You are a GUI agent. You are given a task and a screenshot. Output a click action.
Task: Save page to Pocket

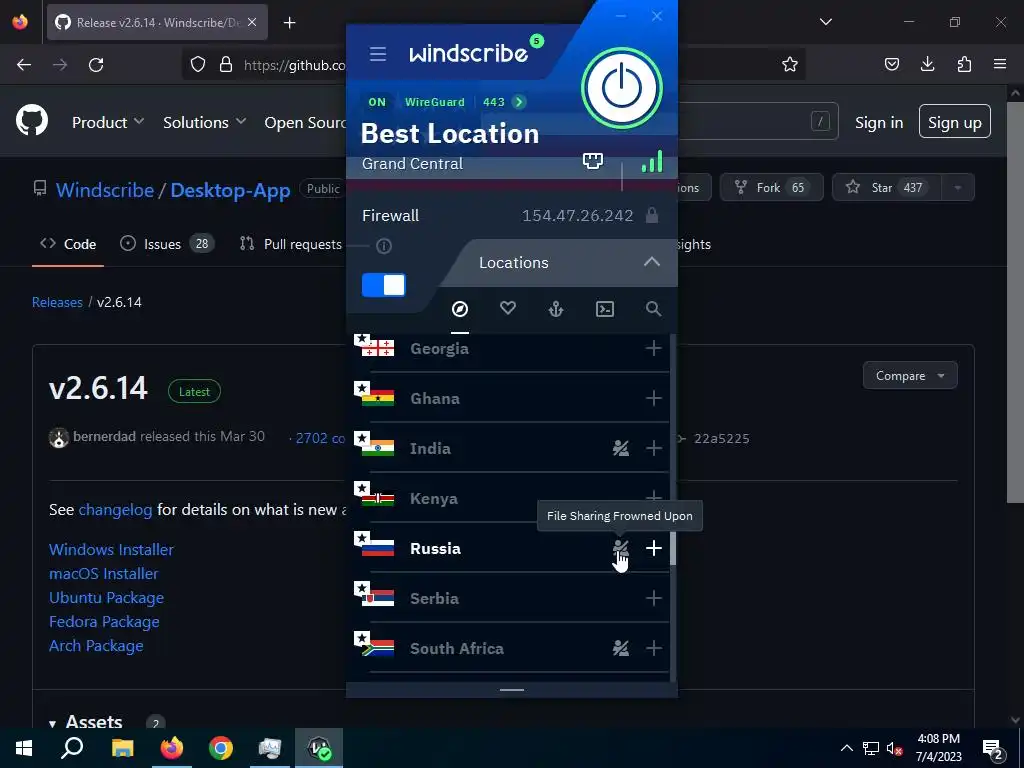(x=891, y=64)
